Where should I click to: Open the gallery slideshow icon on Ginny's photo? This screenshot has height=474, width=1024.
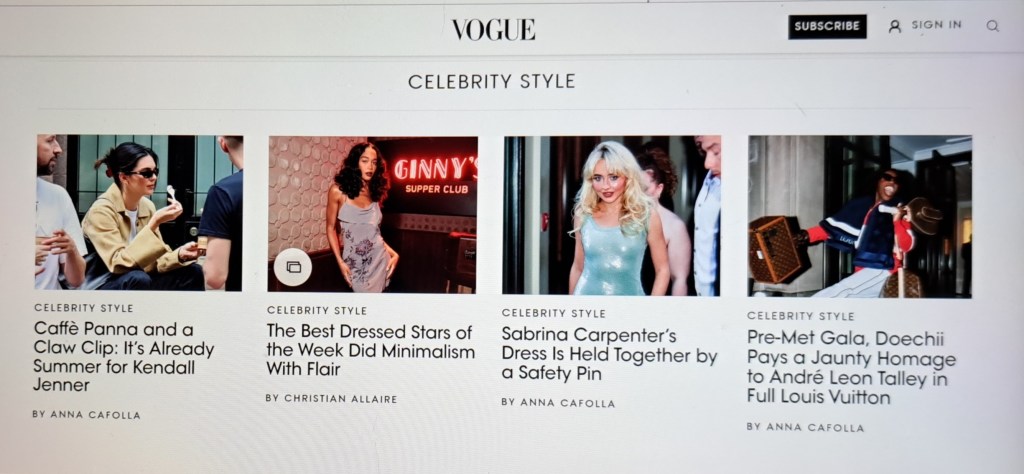click(x=293, y=267)
